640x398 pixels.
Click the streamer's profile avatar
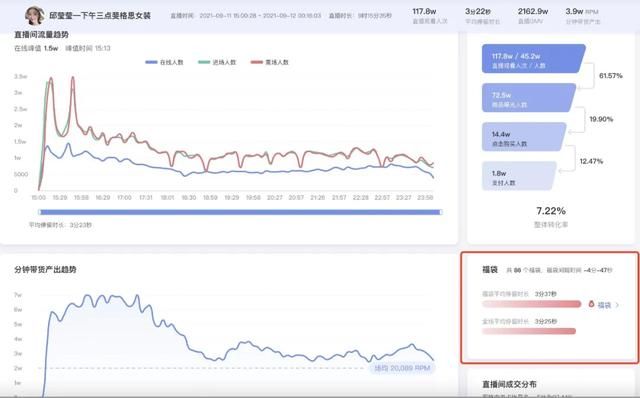(x=34, y=16)
